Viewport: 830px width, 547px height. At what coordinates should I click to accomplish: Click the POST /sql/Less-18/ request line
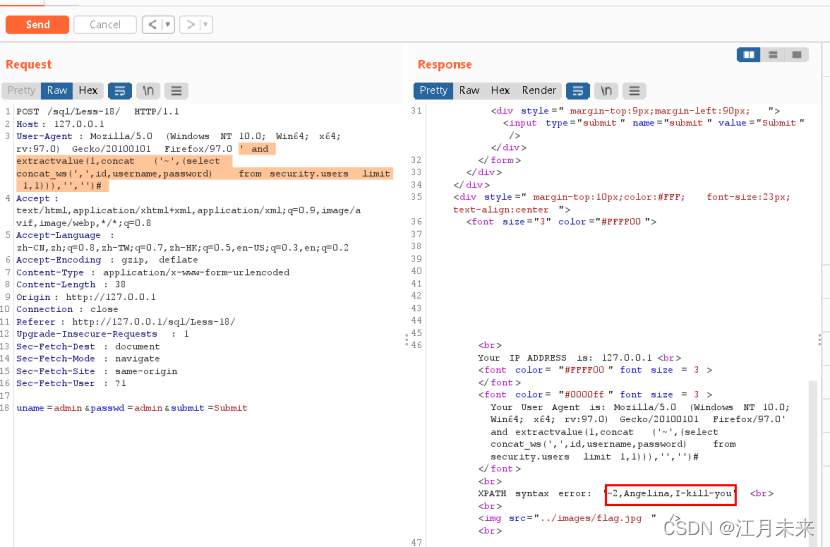click(x=97, y=112)
